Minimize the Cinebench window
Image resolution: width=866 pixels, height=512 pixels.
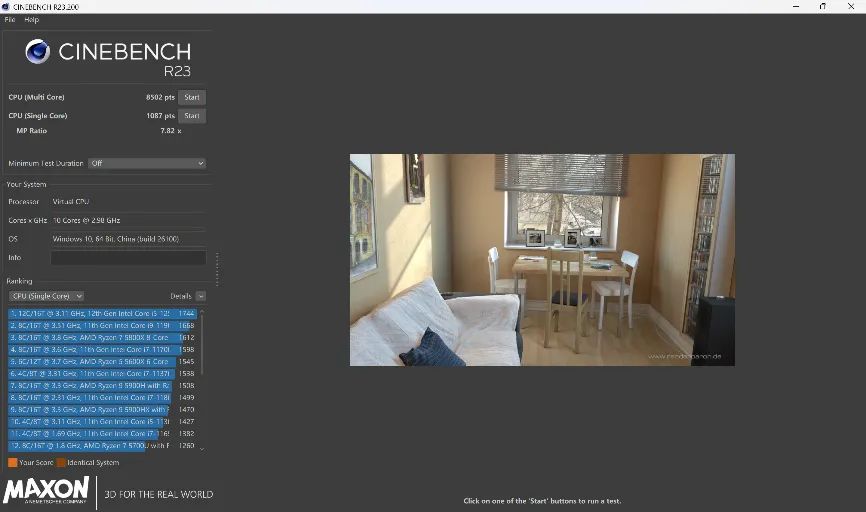pyautogui.click(x=796, y=7)
